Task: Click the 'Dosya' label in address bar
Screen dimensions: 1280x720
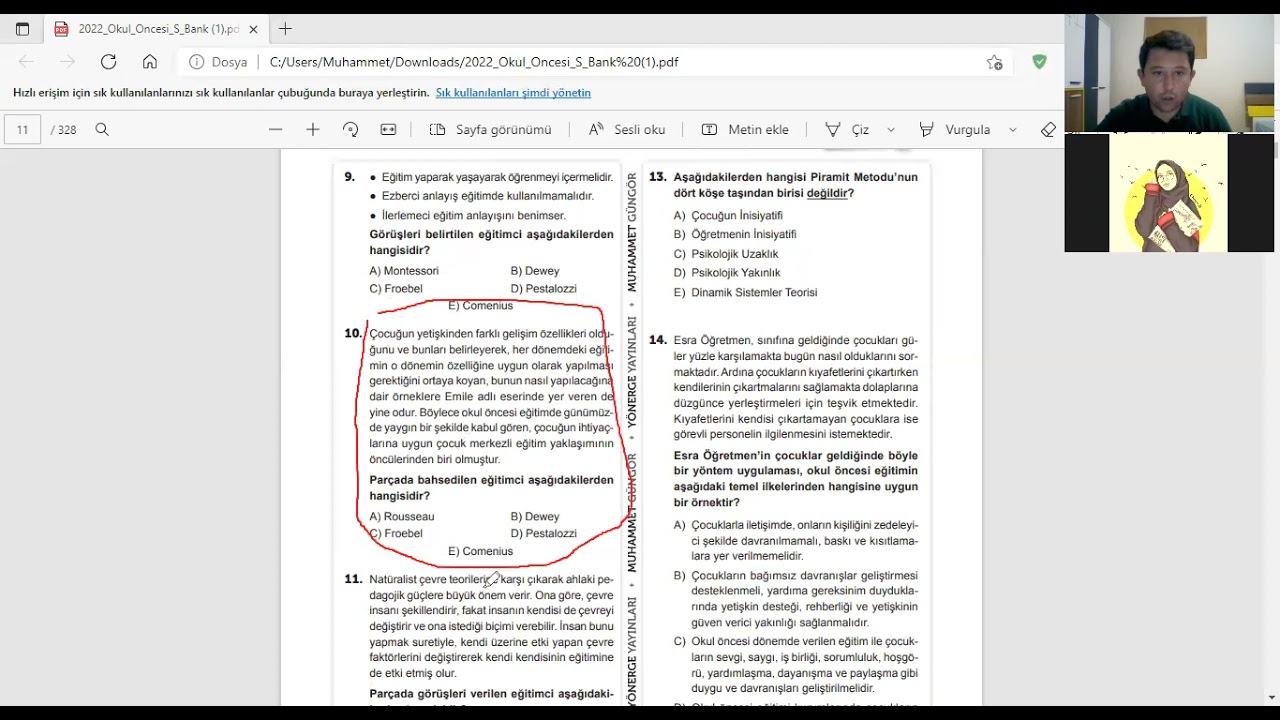Action: tap(229, 62)
